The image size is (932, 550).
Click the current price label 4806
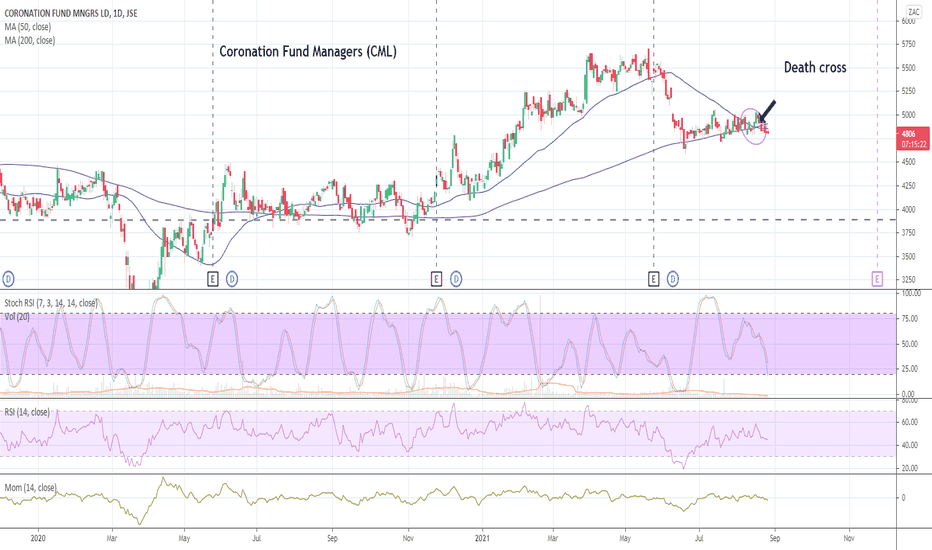[908, 134]
